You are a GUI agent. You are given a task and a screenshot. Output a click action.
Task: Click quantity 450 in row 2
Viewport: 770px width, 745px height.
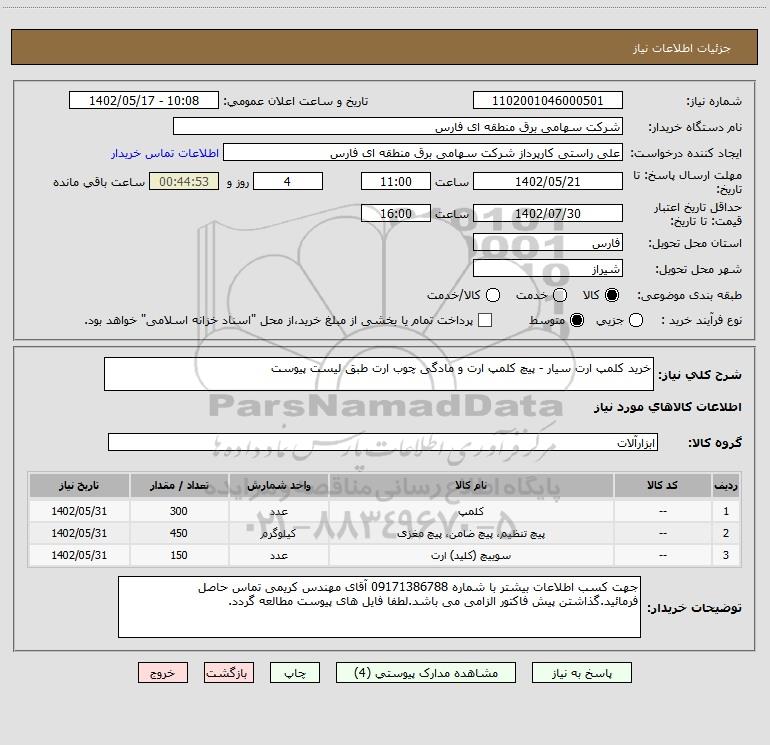(x=179, y=533)
